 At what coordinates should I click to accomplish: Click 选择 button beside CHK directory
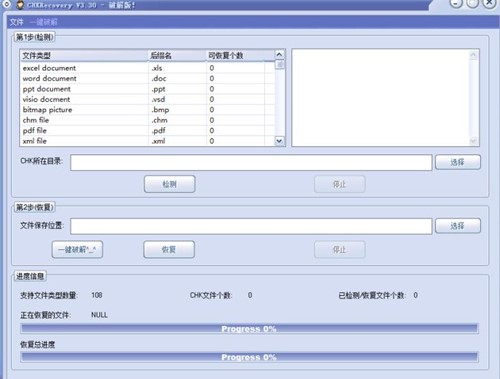(458, 162)
